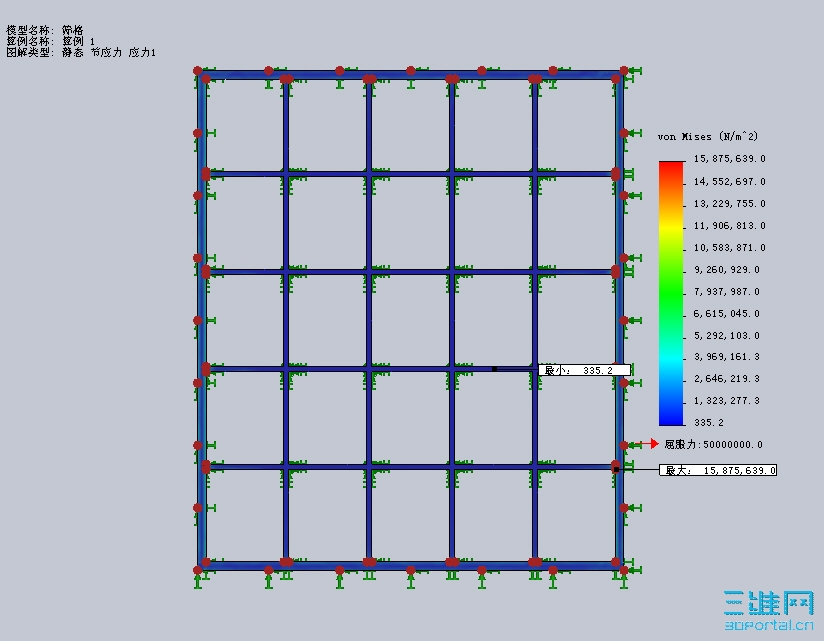Click the von Mises color gradient legend bar

(672, 293)
